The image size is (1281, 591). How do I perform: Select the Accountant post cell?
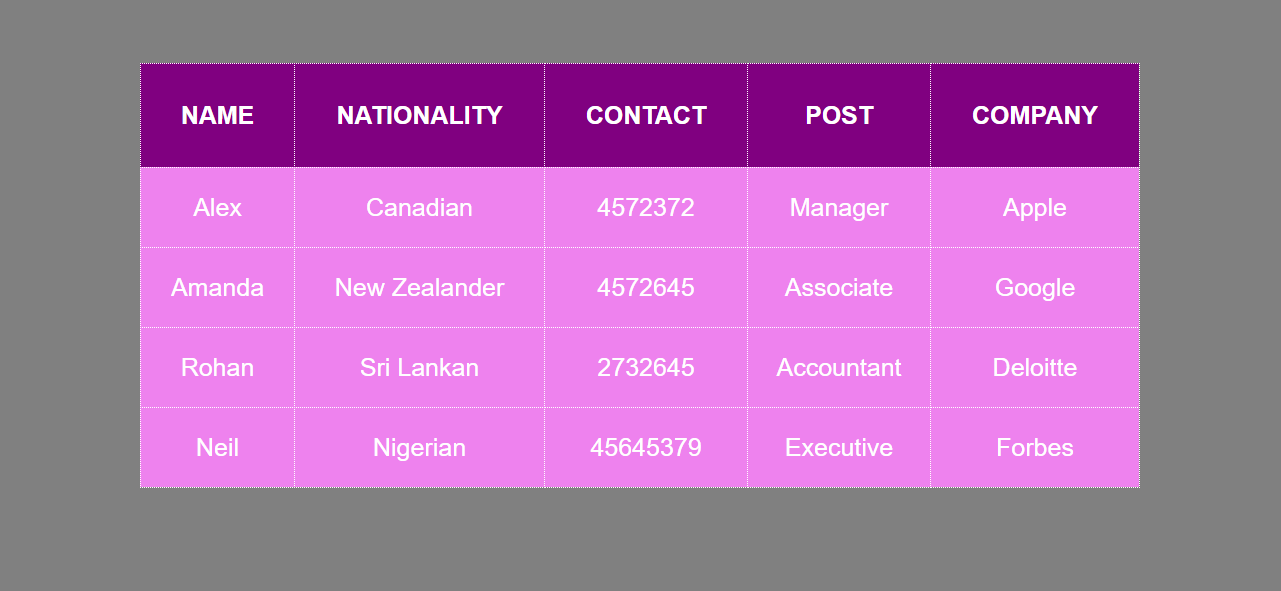pyautogui.click(x=839, y=367)
